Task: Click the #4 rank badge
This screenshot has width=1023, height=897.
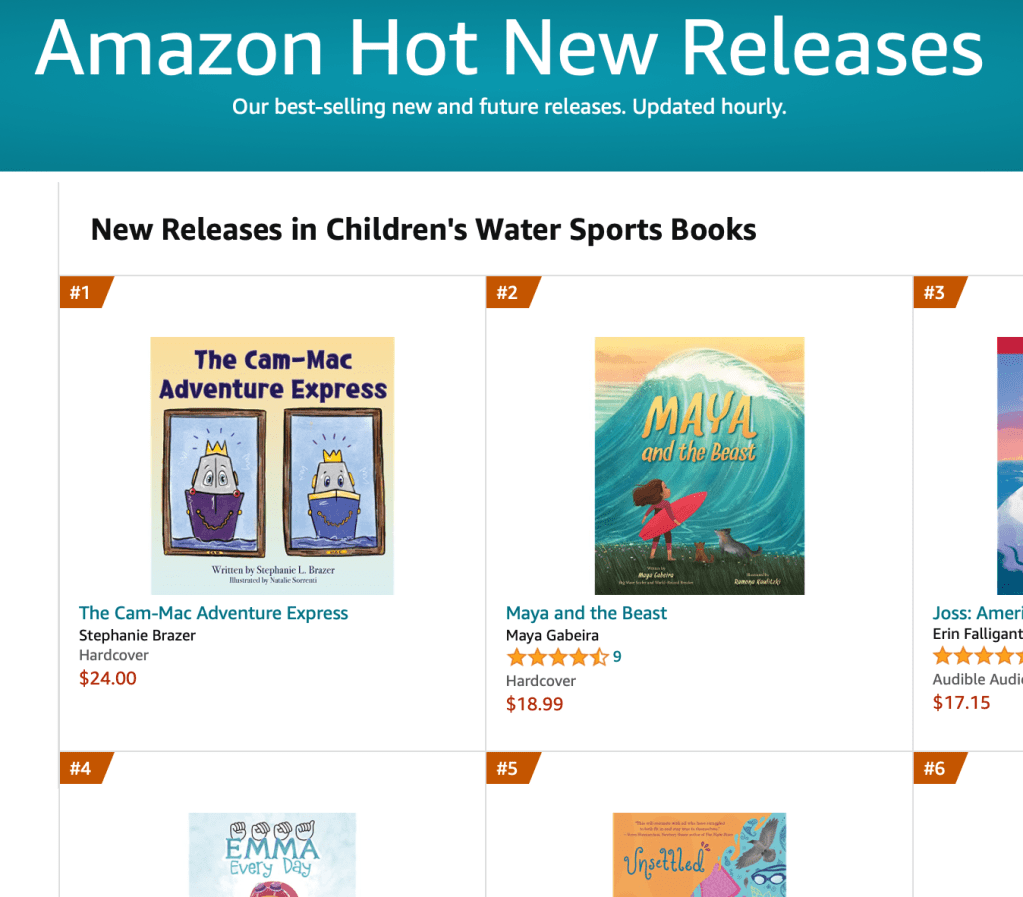Action: tap(81, 769)
